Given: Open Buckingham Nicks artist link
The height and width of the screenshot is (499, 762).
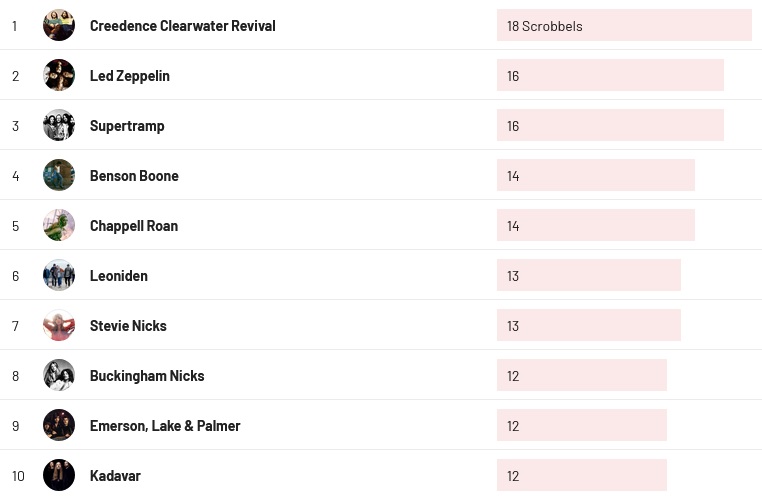Looking at the screenshot, I should coord(147,376).
